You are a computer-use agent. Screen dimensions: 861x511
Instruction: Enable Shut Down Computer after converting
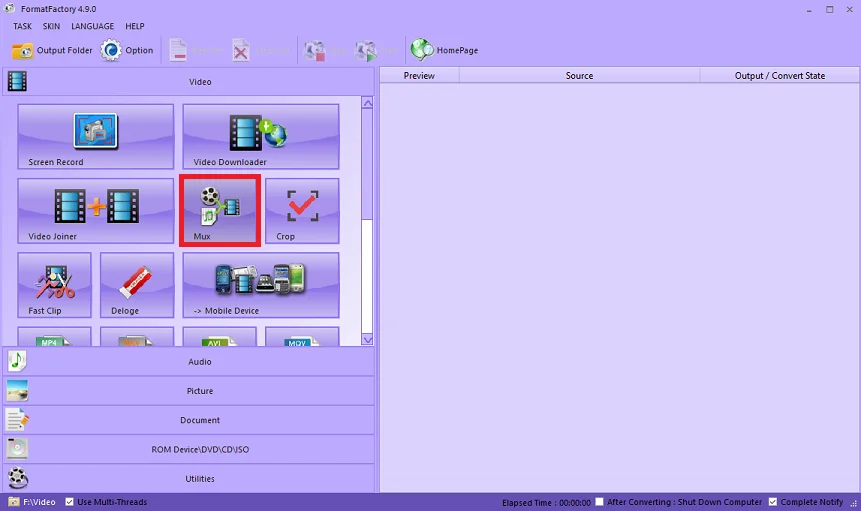point(600,502)
